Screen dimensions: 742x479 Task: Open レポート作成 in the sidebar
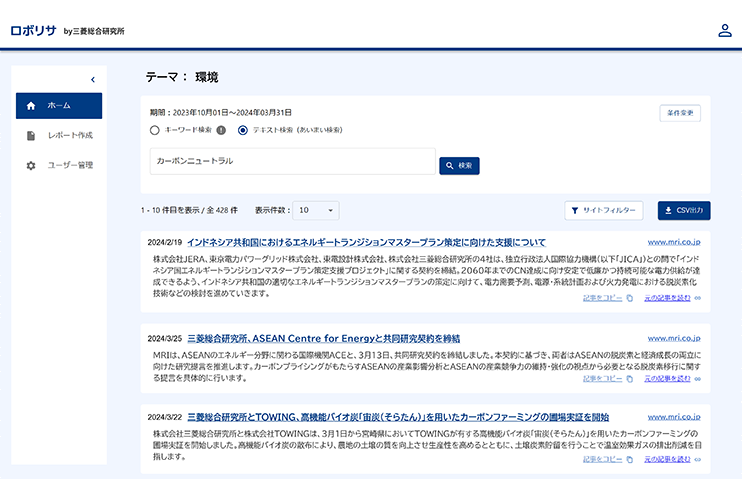59,135
